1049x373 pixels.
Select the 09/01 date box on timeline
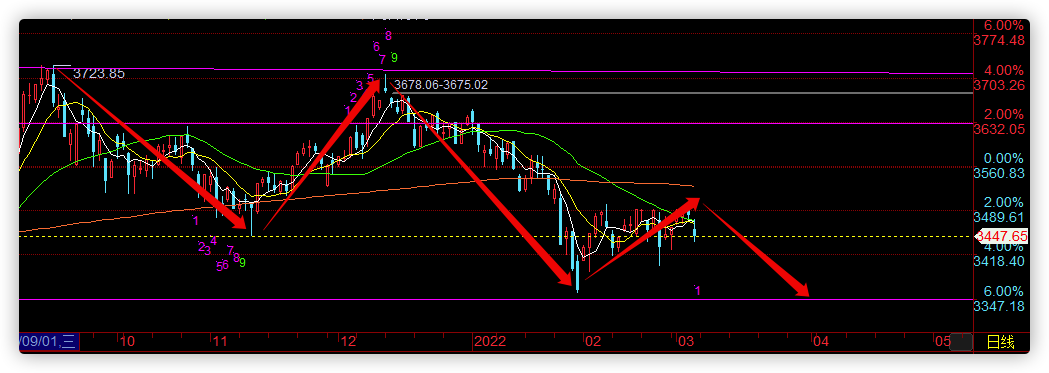[49, 342]
